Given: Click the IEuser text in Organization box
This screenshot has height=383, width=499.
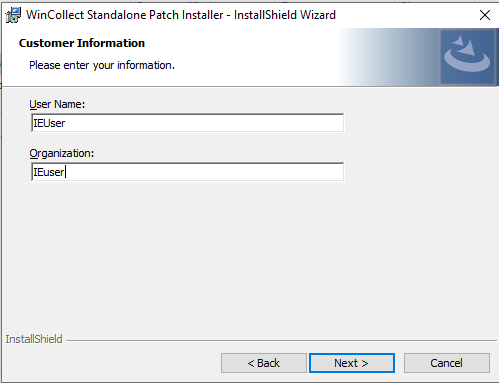Looking at the screenshot, I should tap(49, 172).
